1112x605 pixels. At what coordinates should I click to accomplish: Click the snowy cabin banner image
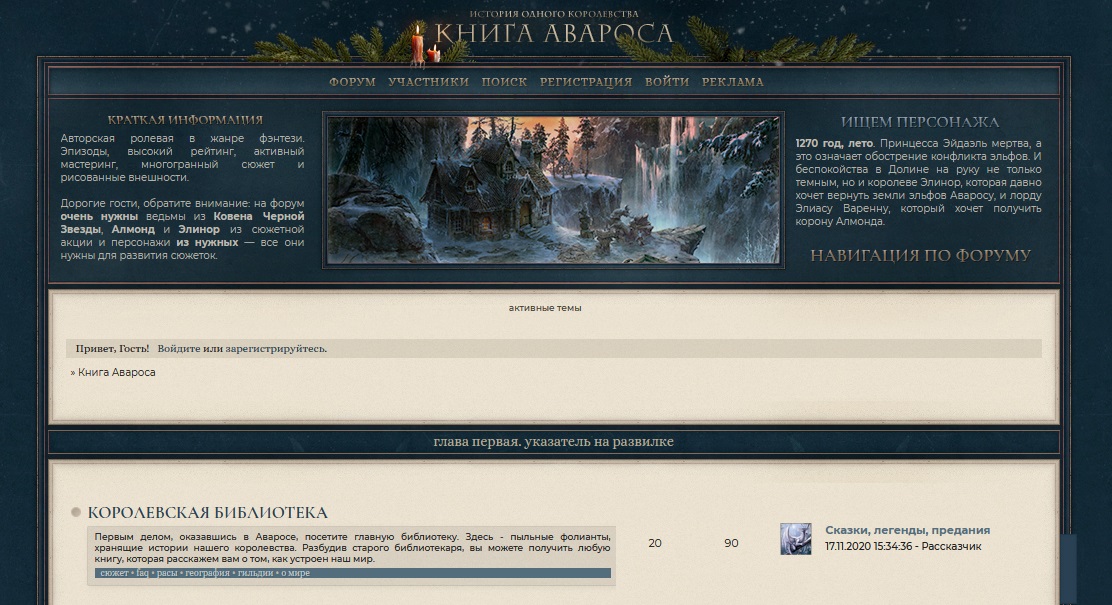point(553,190)
